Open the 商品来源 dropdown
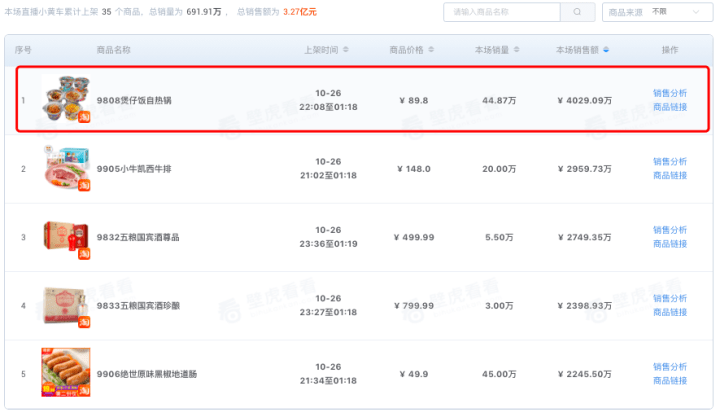Viewport: 720px width, 417px height. tap(658, 12)
